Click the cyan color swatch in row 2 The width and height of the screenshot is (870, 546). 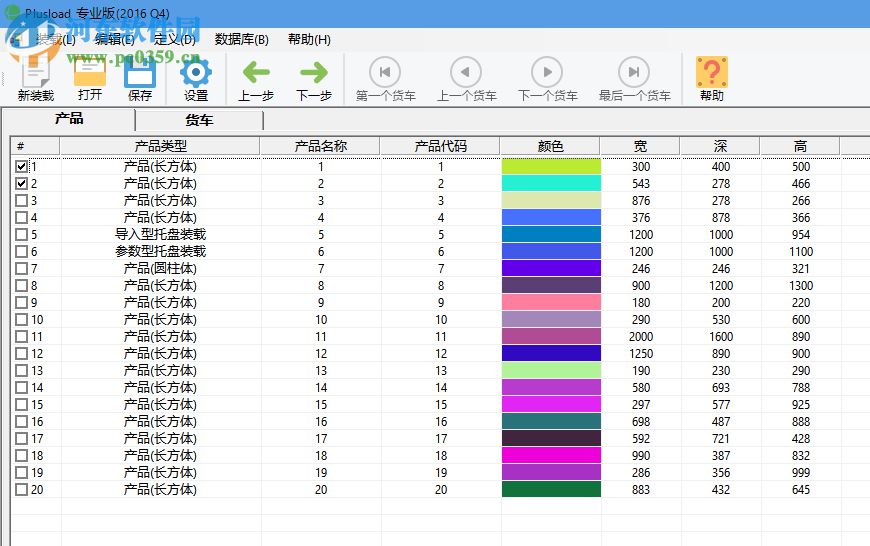point(551,184)
